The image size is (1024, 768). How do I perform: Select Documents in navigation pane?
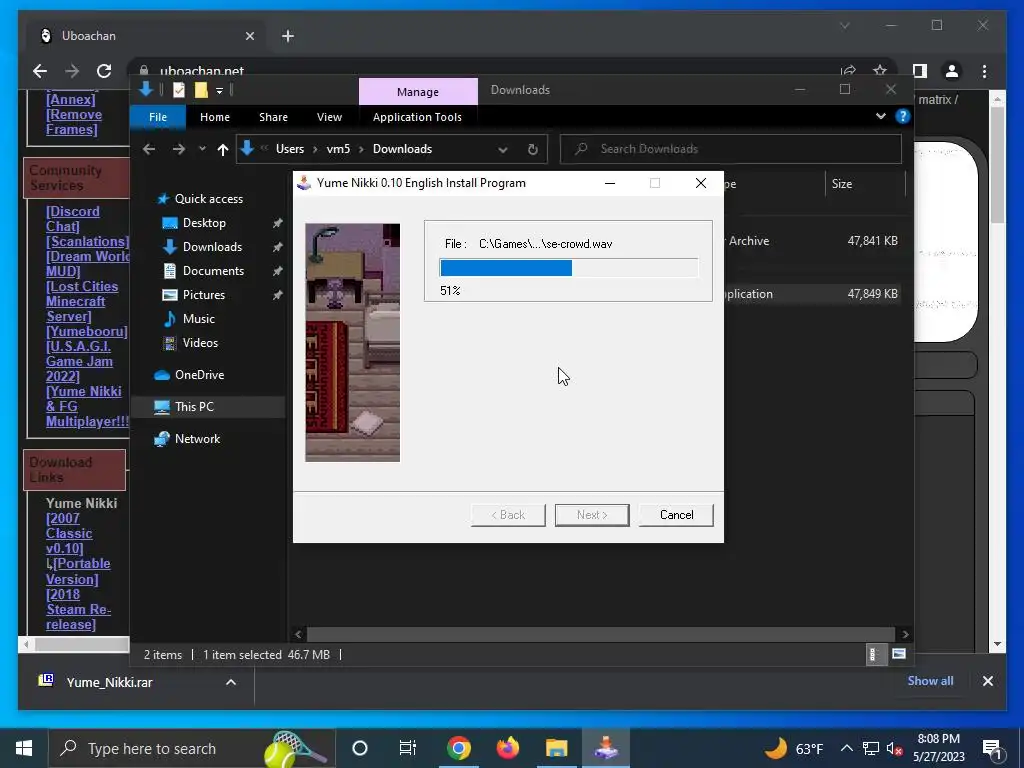click(213, 270)
